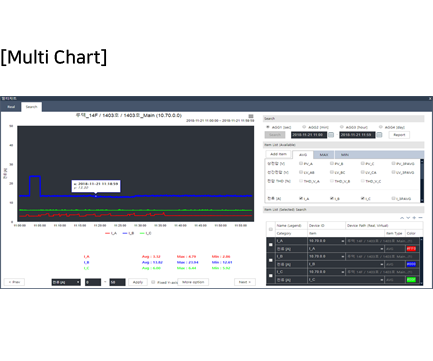
Task: Check the LV_AB item checkbox
Action: tap(301, 172)
